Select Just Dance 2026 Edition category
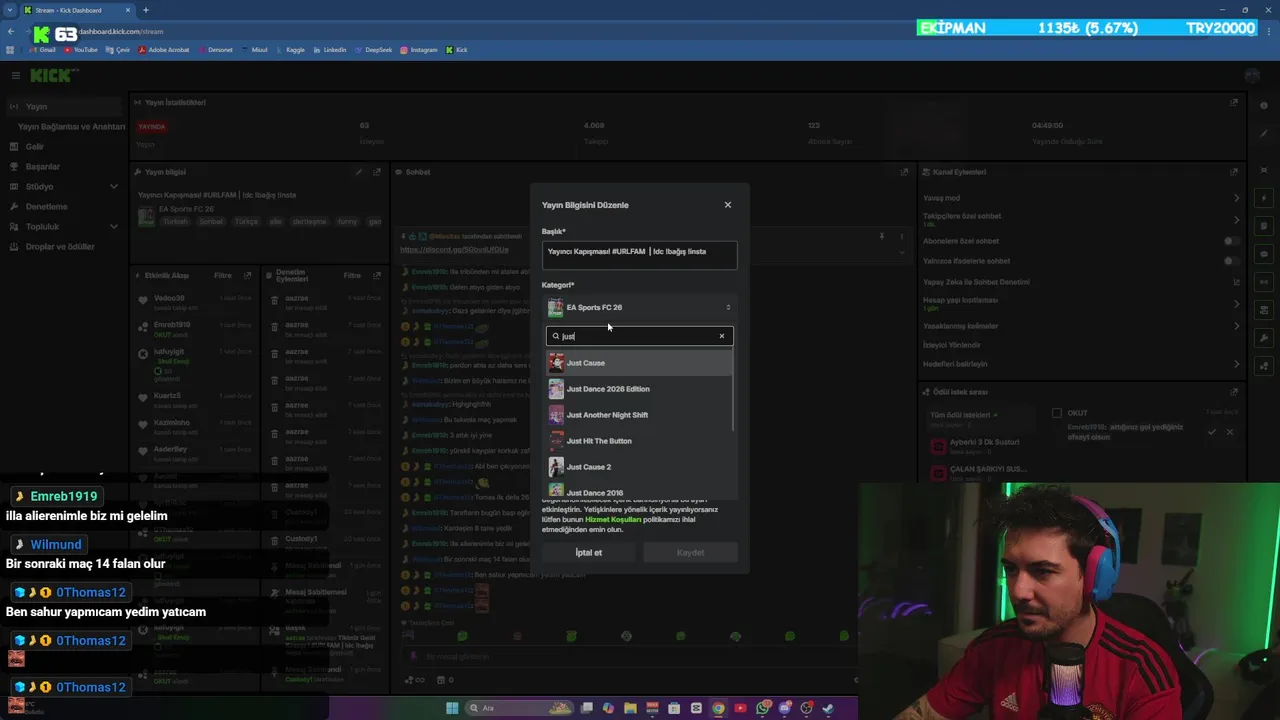Image resolution: width=1280 pixels, height=720 pixels. pyautogui.click(x=640, y=389)
